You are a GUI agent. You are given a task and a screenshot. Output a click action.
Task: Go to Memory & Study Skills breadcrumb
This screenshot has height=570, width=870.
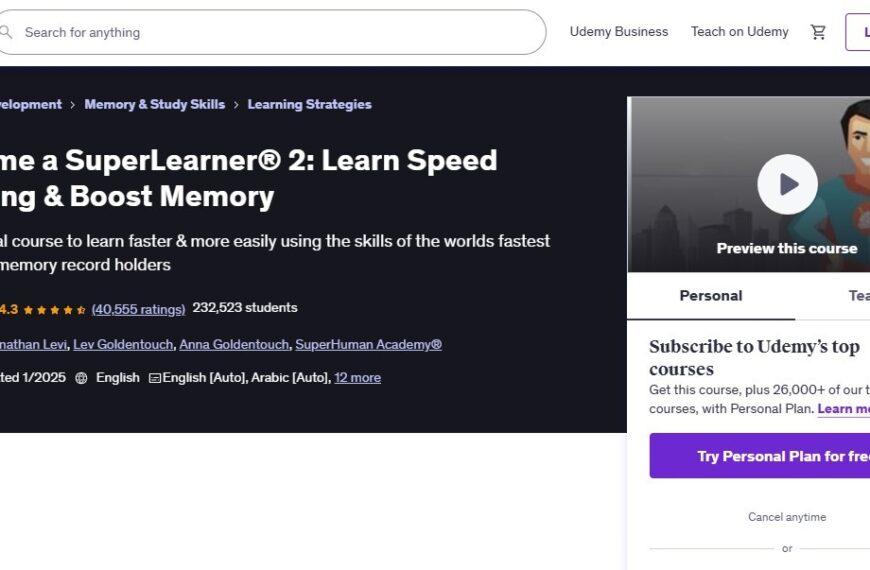point(155,104)
